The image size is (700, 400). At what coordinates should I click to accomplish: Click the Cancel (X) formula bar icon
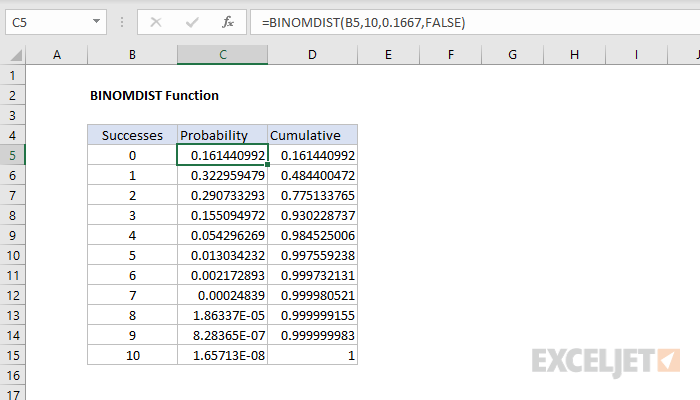coord(156,22)
